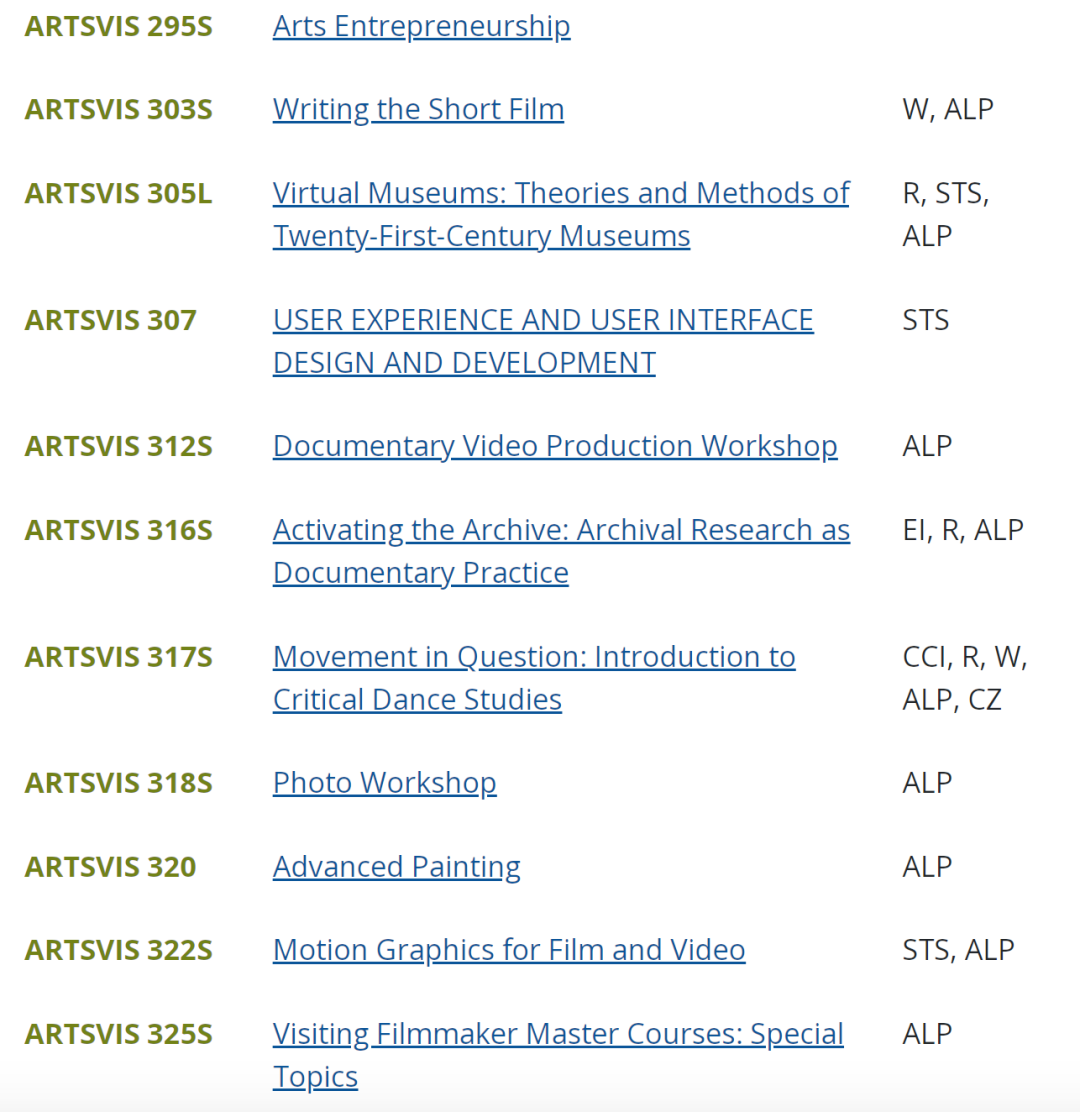Click the ARTSVIS 303S course code
The height and width of the screenshot is (1112, 1080).
pyautogui.click(x=118, y=109)
